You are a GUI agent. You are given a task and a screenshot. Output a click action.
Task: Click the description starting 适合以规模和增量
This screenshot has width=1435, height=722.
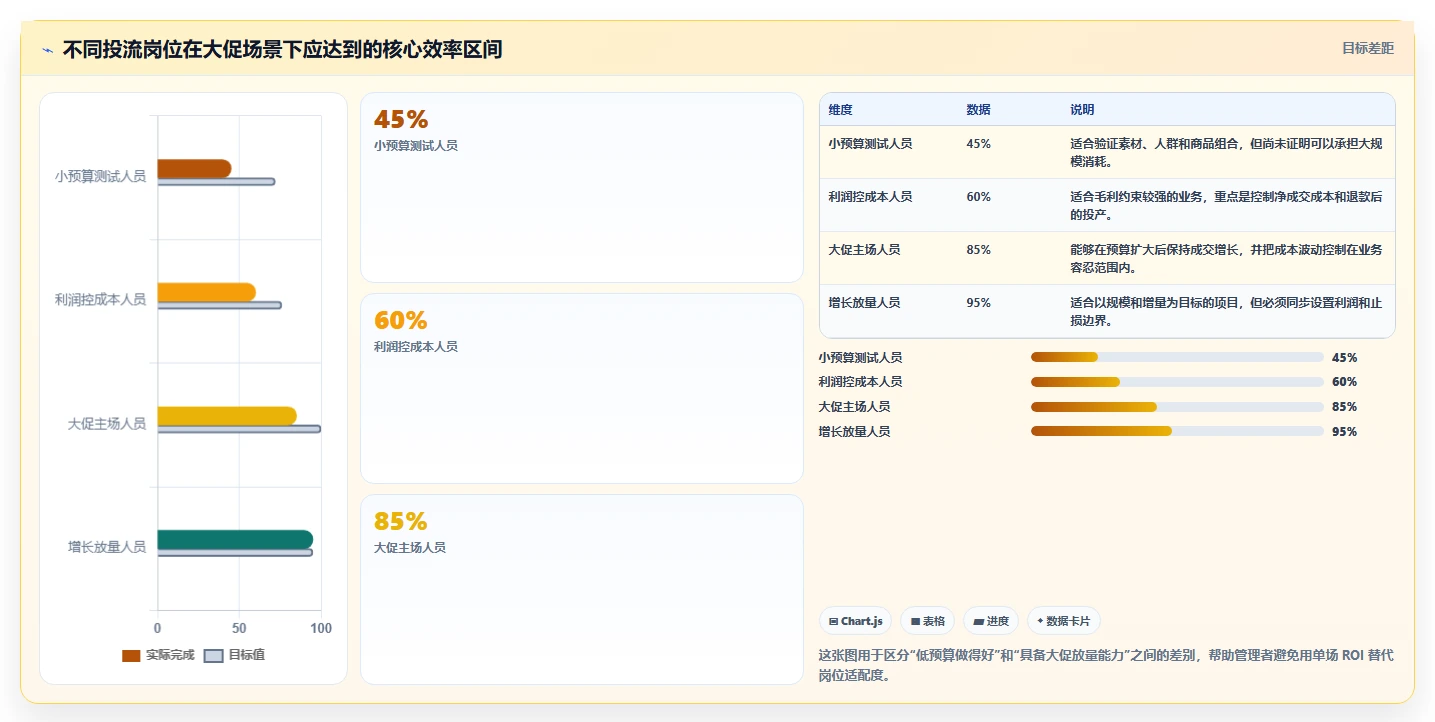click(x=1226, y=312)
